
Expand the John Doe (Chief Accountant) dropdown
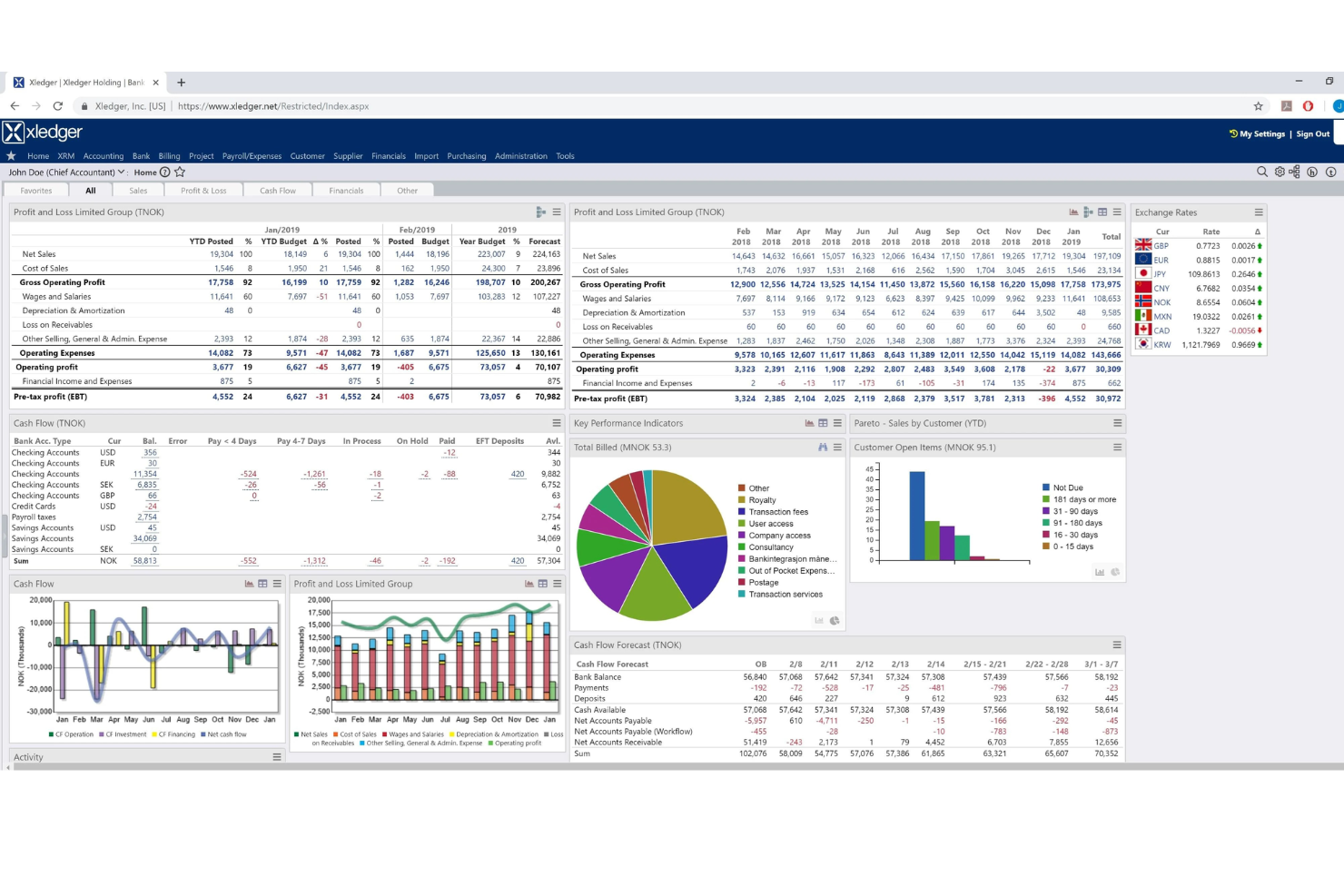(121, 172)
